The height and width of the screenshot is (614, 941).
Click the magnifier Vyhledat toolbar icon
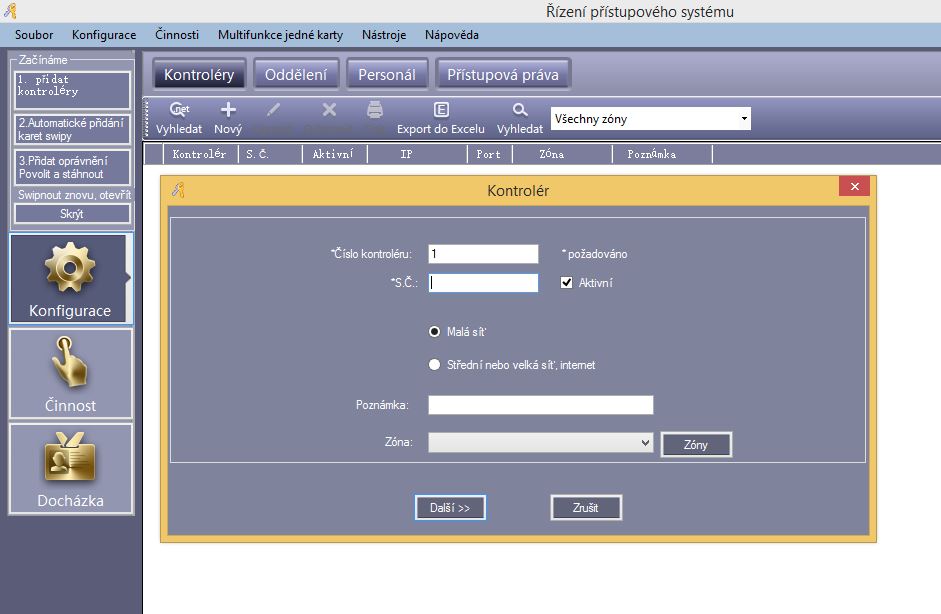520,118
